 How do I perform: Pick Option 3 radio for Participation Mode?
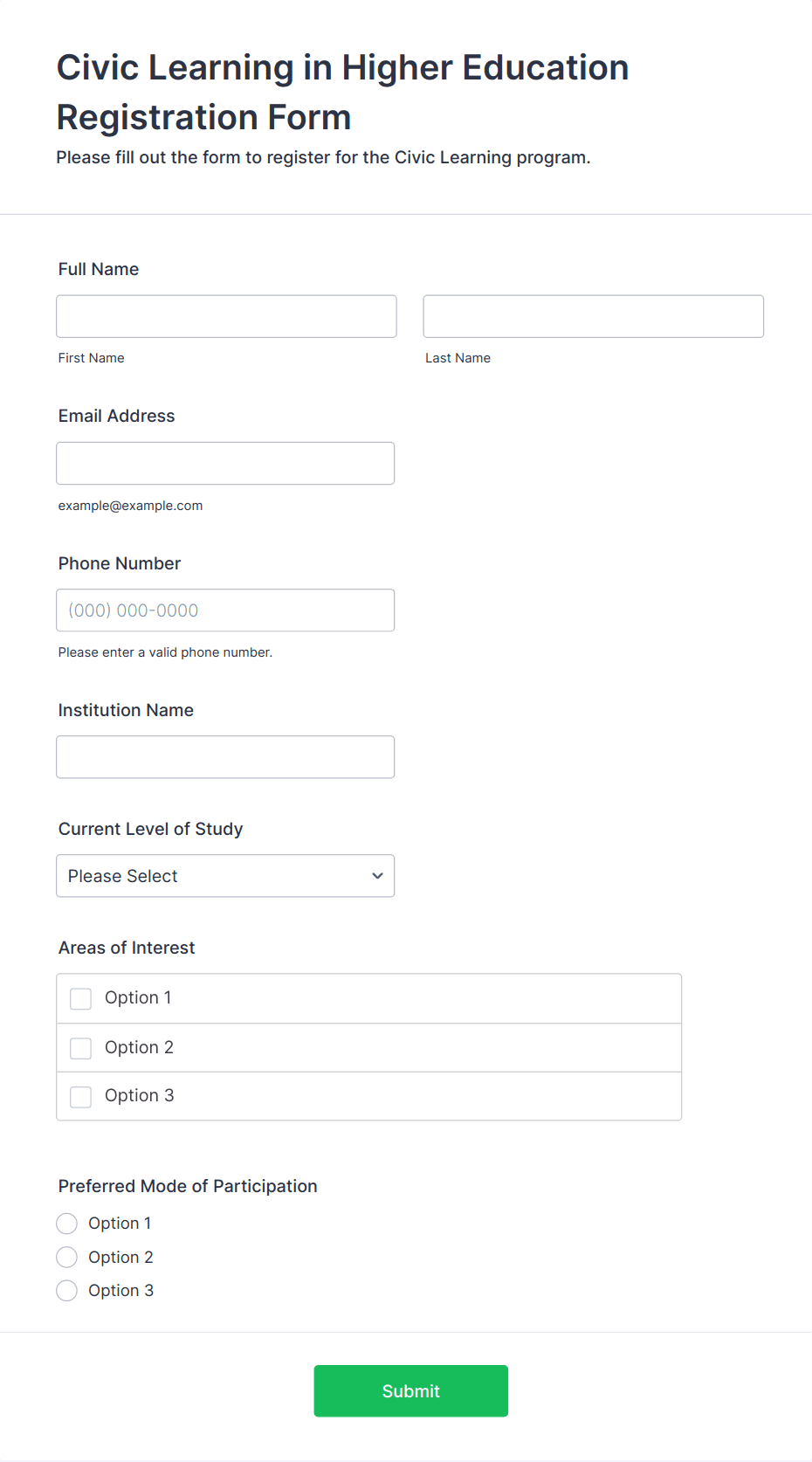[x=67, y=1291]
